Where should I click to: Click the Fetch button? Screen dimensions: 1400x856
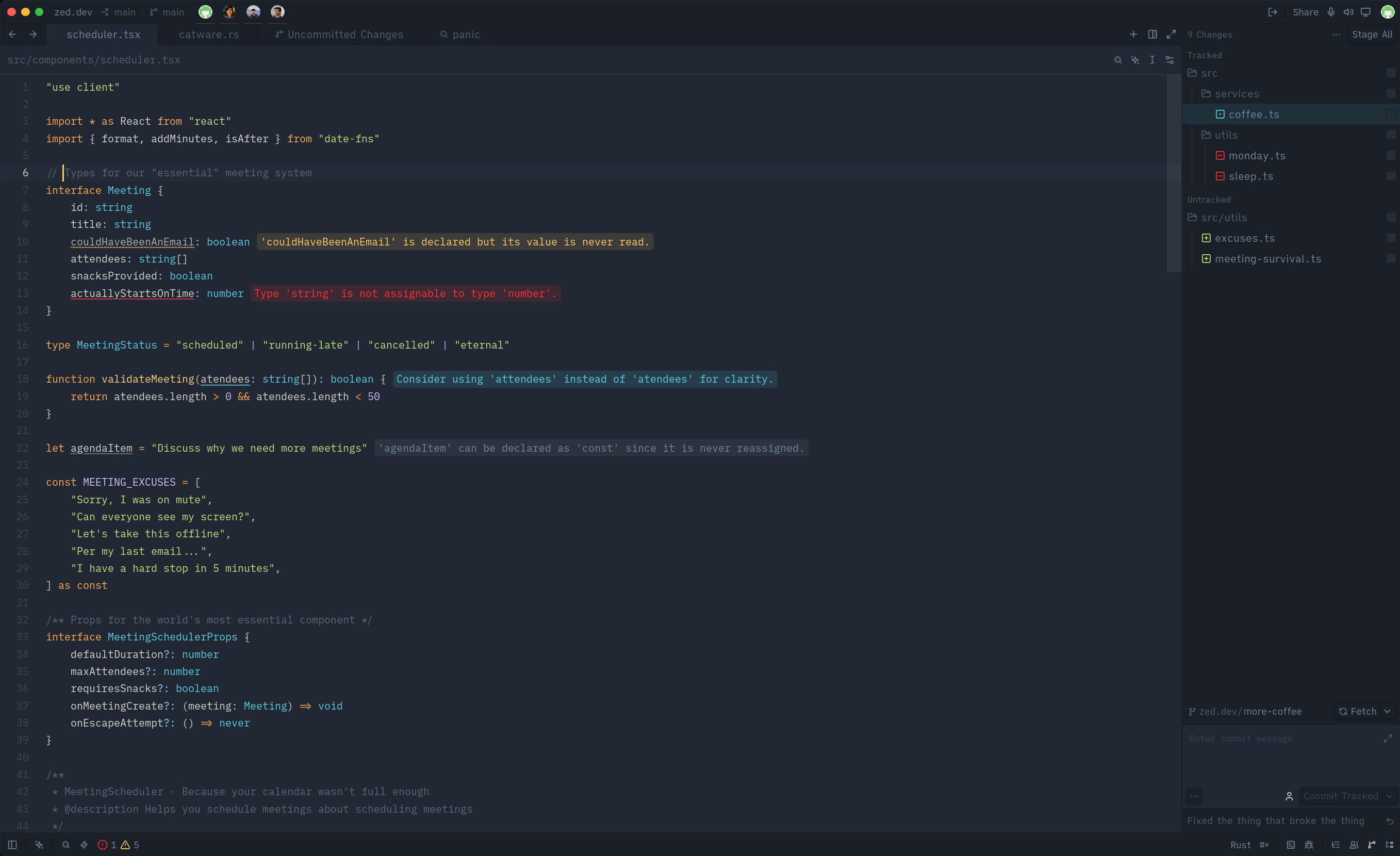1357,711
